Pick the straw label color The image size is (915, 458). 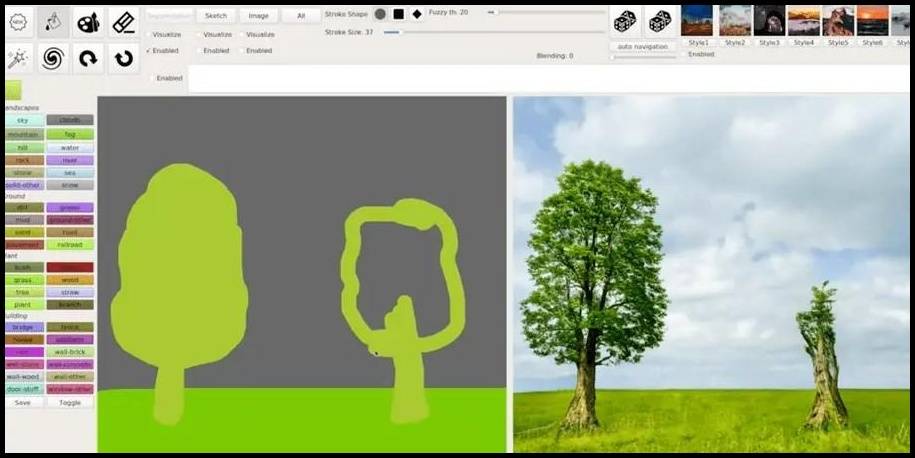coord(70,292)
